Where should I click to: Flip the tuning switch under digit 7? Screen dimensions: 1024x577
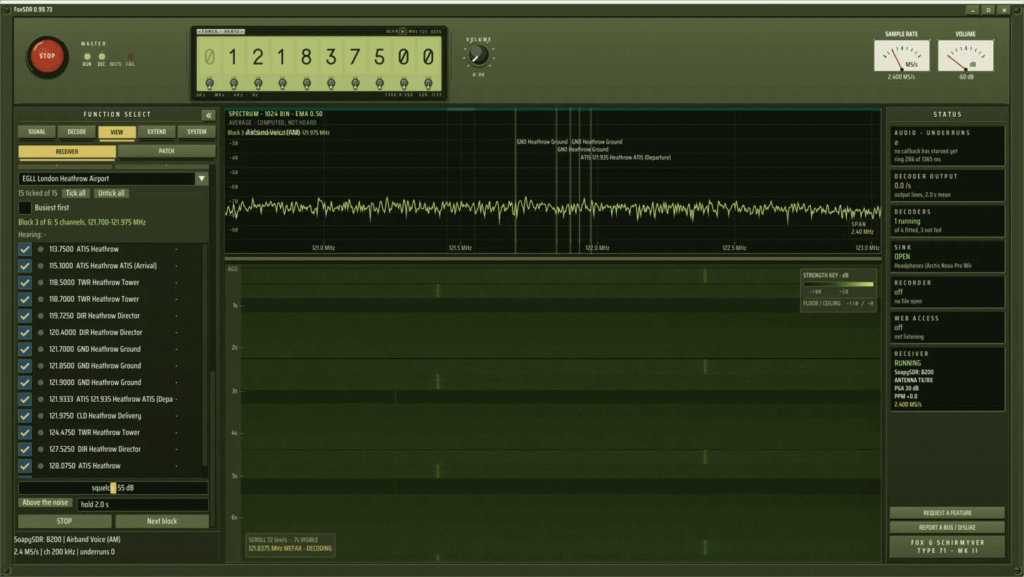[355, 84]
